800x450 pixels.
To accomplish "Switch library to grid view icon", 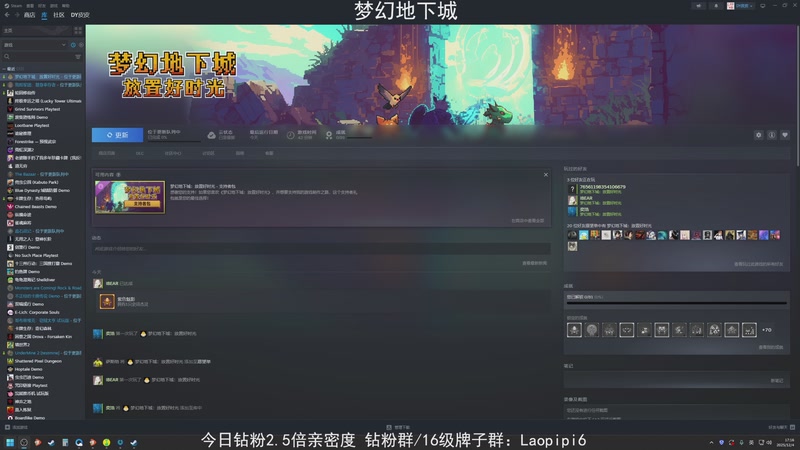I will pos(78,31).
